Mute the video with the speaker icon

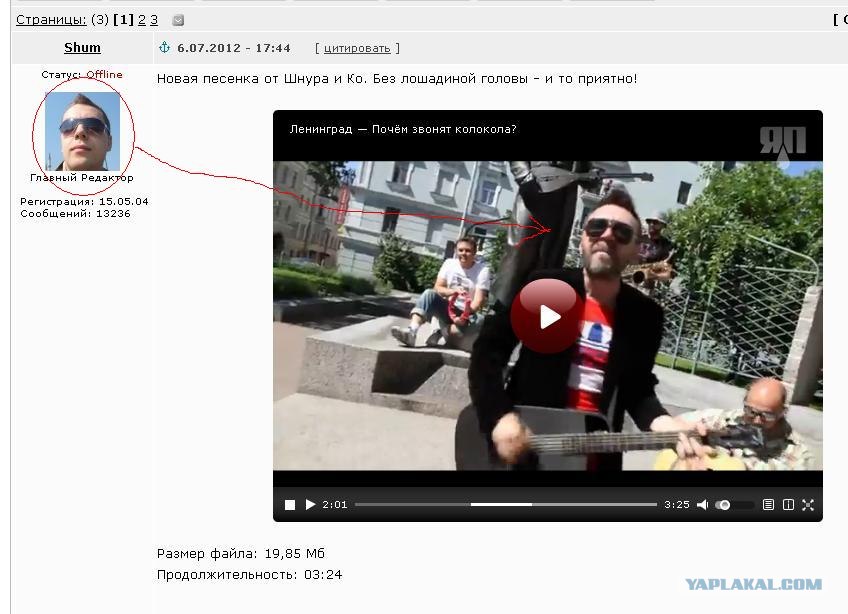click(x=702, y=505)
